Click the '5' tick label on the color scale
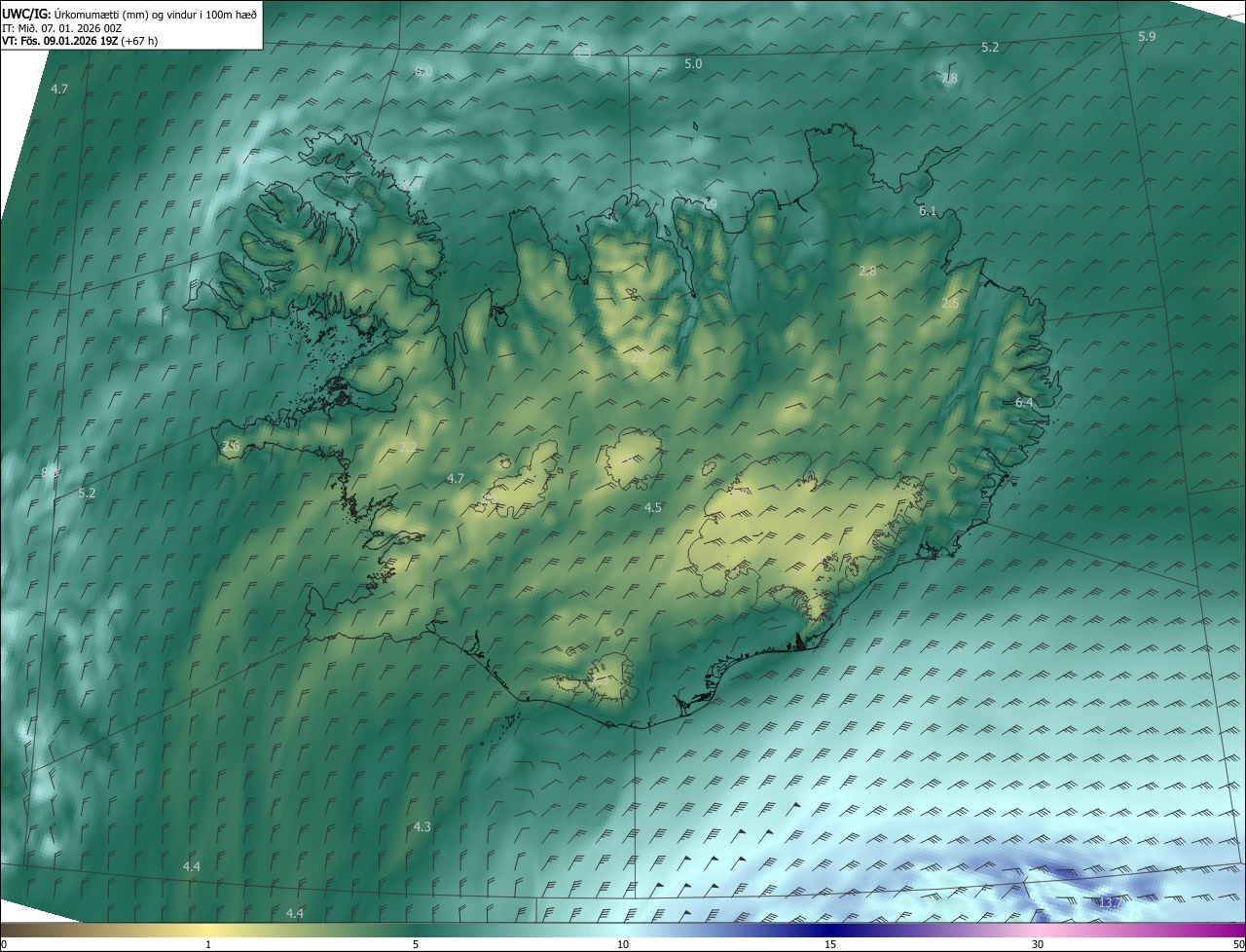Image resolution: width=1246 pixels, height=952 pixels. [416, 944]
